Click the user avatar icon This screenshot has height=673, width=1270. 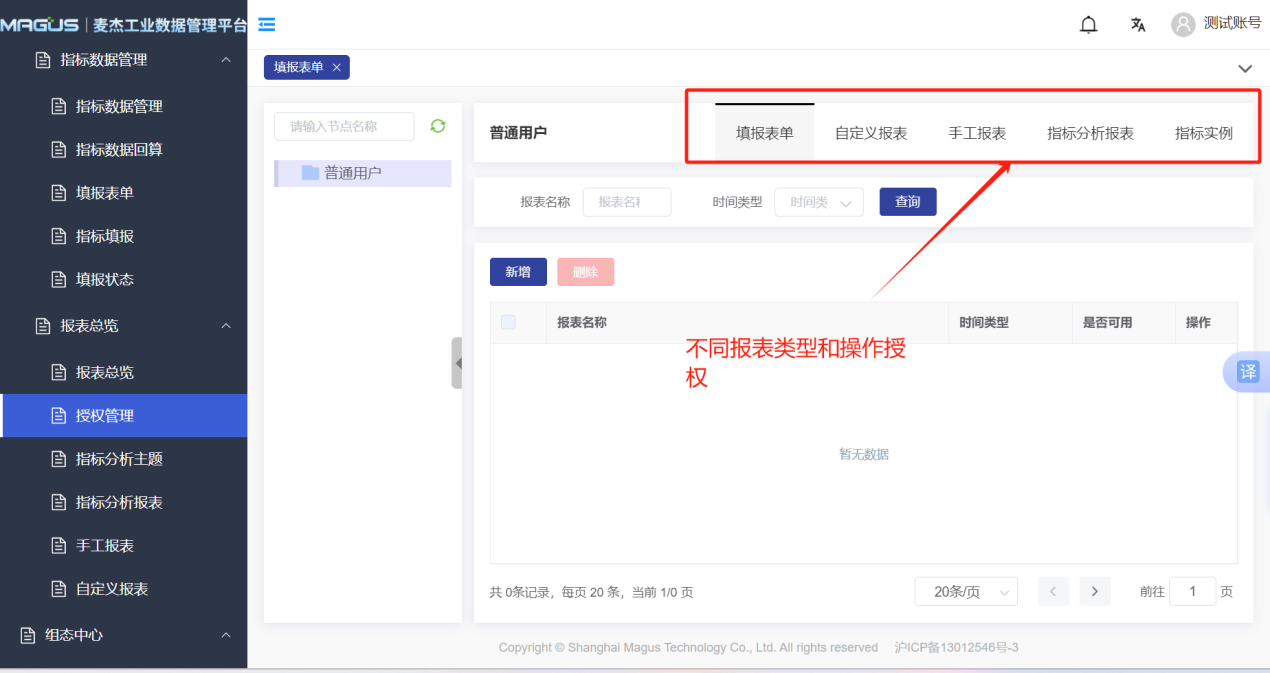tap(1183, 24)
